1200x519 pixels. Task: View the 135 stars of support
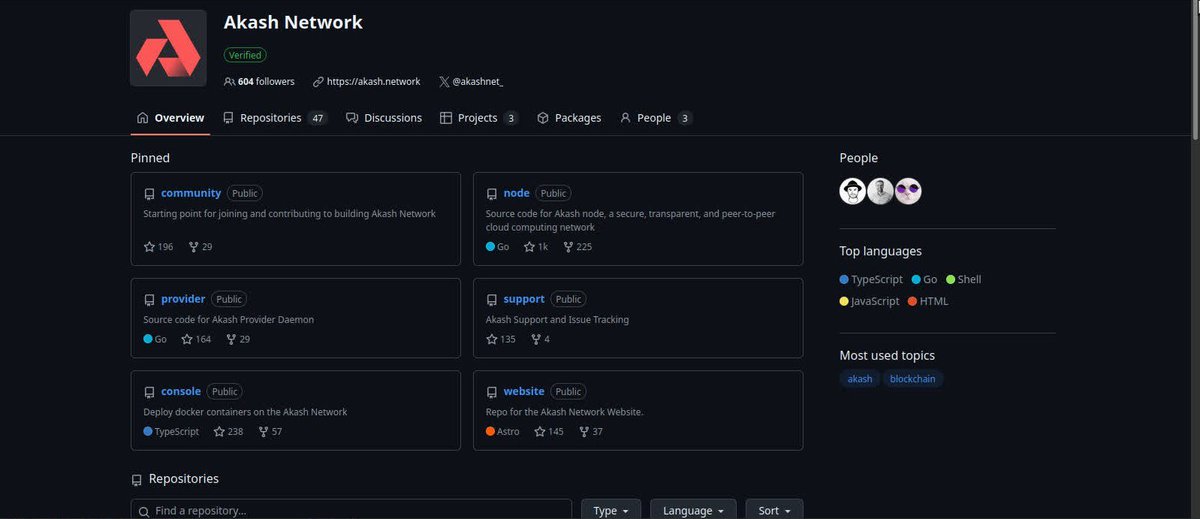click(501, 340)
